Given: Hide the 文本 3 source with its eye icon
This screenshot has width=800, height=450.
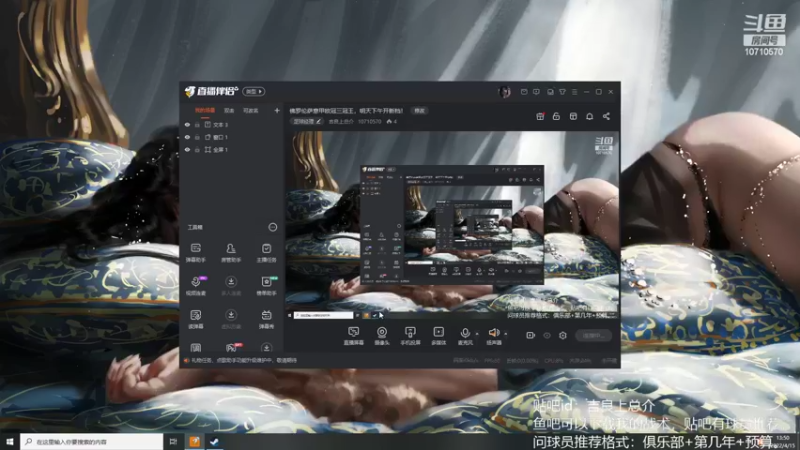Looking at the screenshot, I should point(187,124).
